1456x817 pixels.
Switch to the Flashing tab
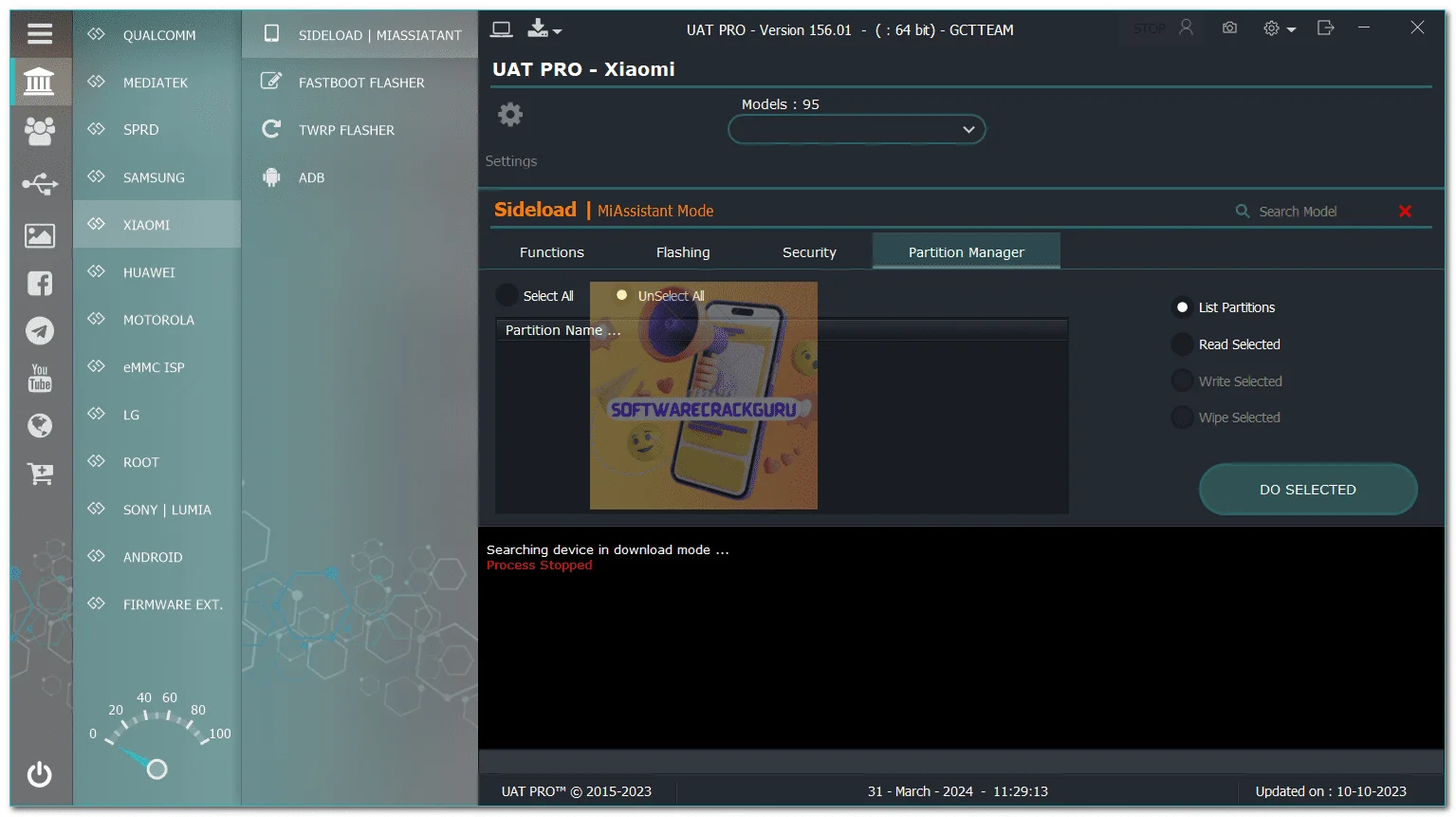[x=683, y=252]
